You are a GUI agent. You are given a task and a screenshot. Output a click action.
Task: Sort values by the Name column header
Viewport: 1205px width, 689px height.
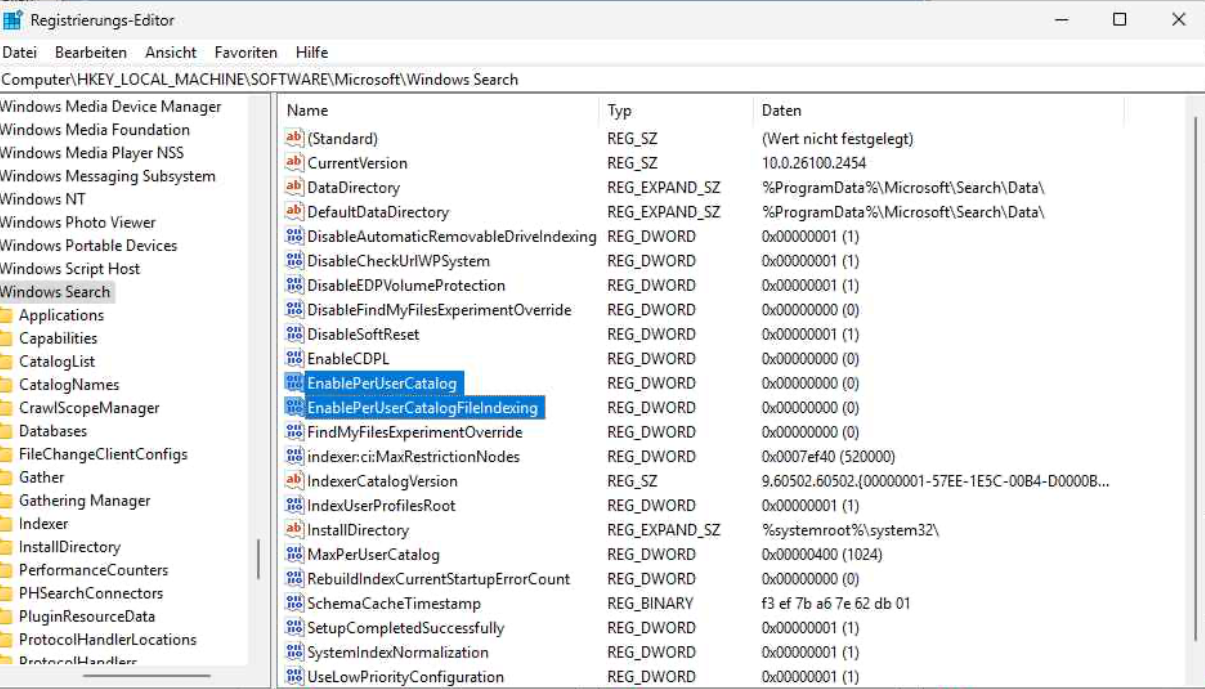pos(439,110)
